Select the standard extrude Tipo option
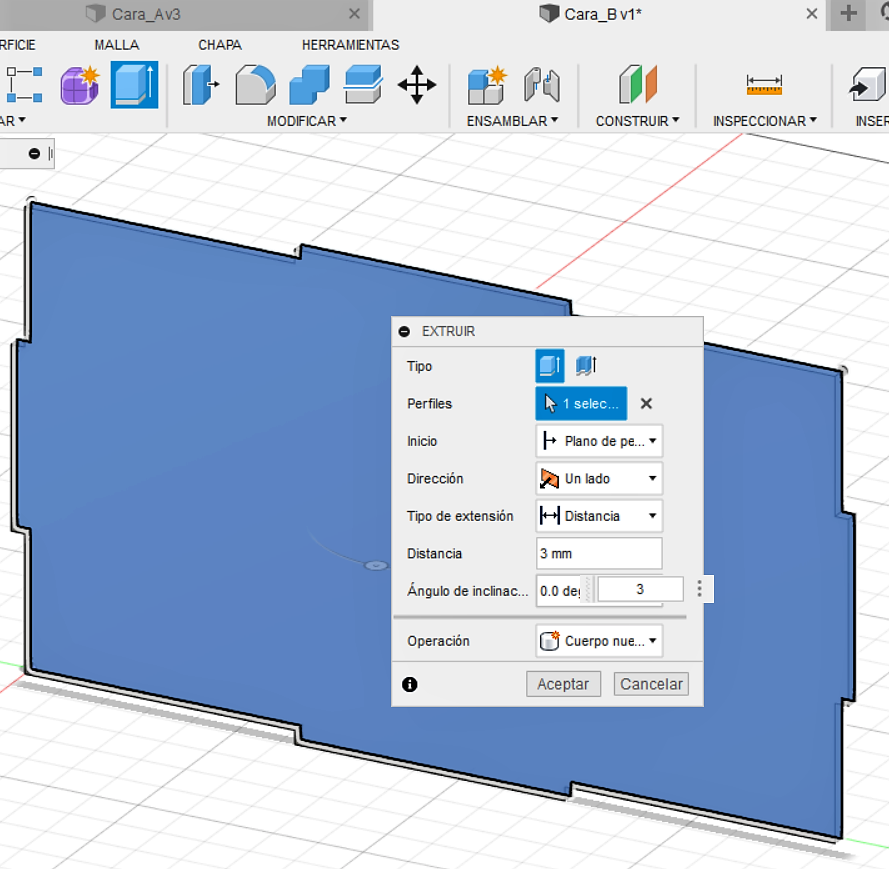Image resolution: width=889 pixels, height=869 pixels. [549, 366]
